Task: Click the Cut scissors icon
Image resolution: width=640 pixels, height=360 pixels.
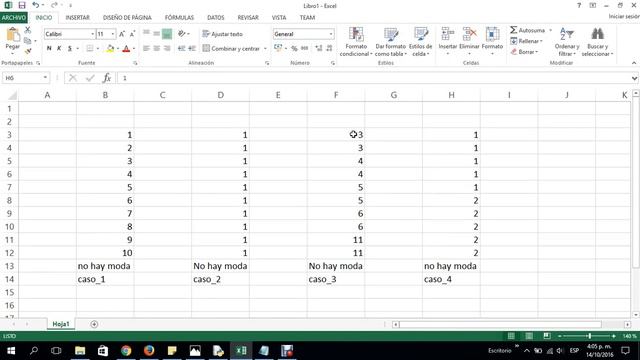Action: (x=28, y=30)
